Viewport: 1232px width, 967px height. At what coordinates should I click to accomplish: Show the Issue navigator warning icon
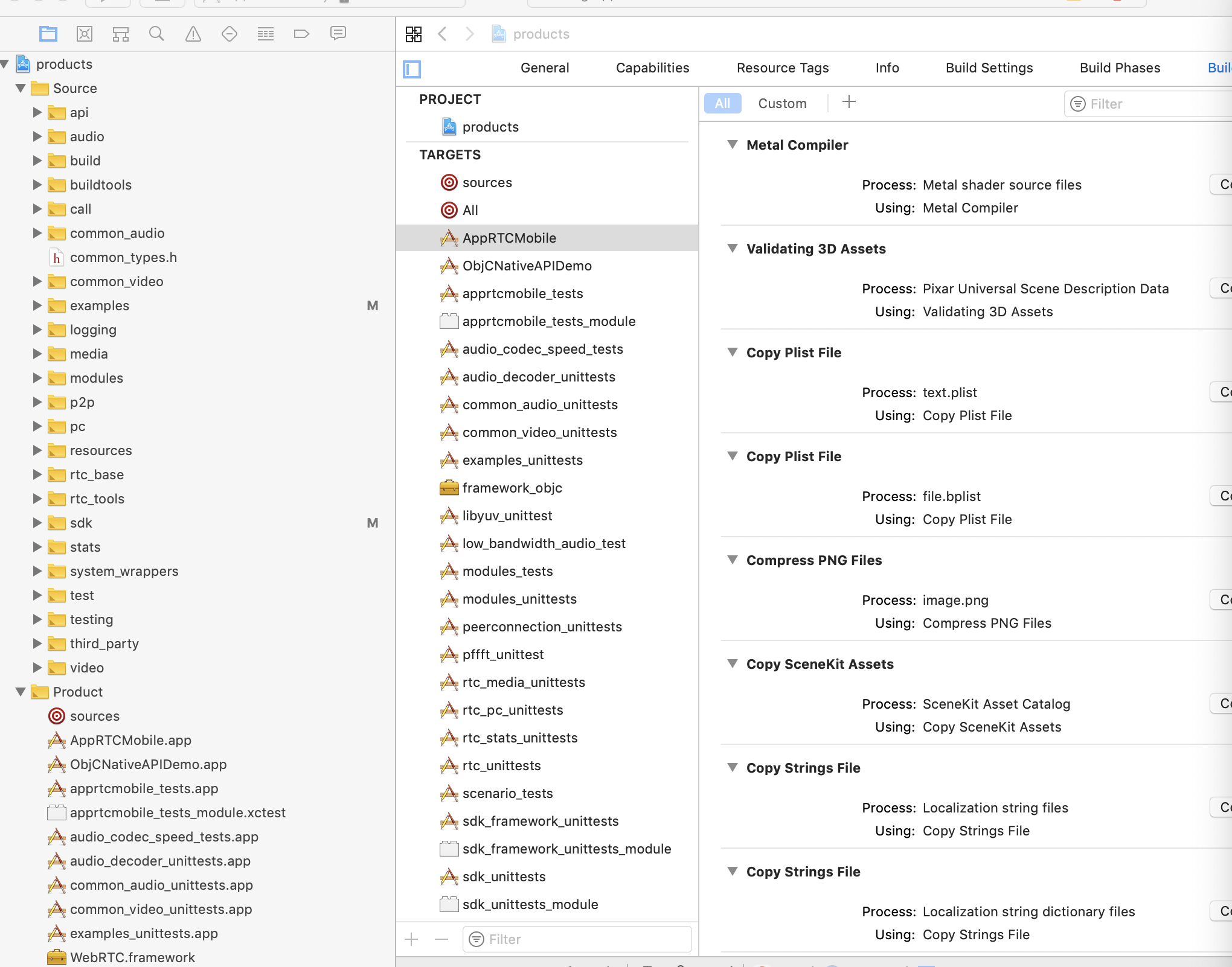click(x=193, y=34)
